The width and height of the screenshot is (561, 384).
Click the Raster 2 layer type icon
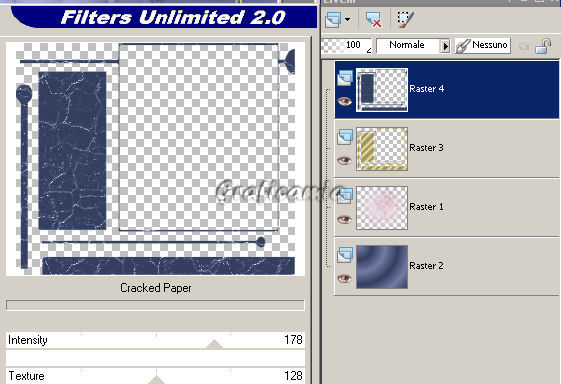345,254
